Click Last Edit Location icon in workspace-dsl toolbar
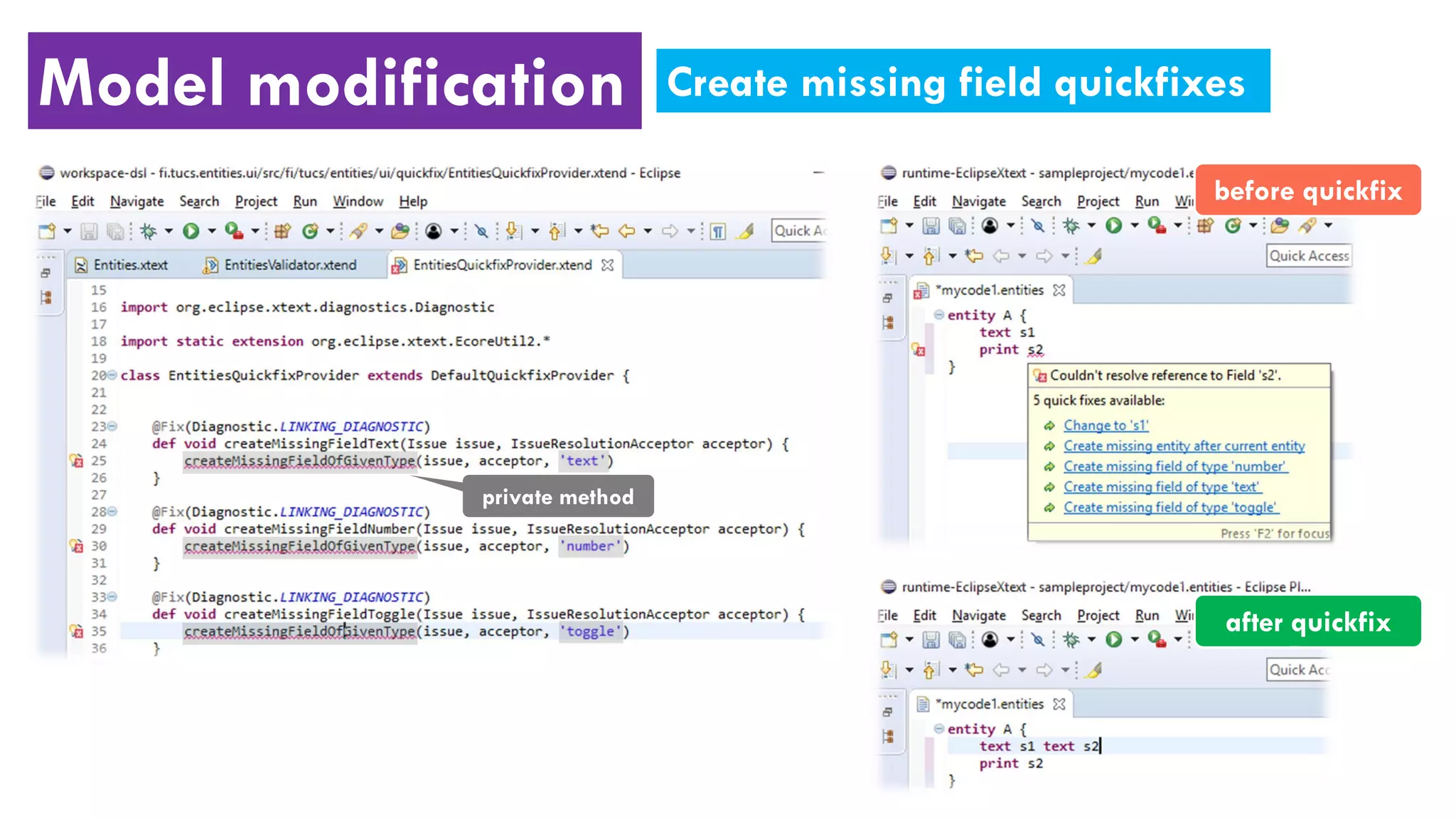This screenshot has height=819, width=1456. point(601,231)
